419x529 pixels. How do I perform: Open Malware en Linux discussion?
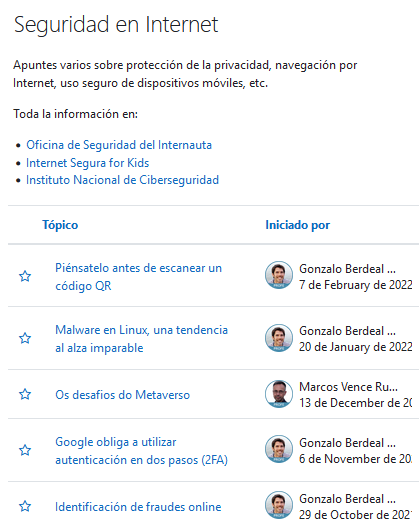click(x=141, y=339)
